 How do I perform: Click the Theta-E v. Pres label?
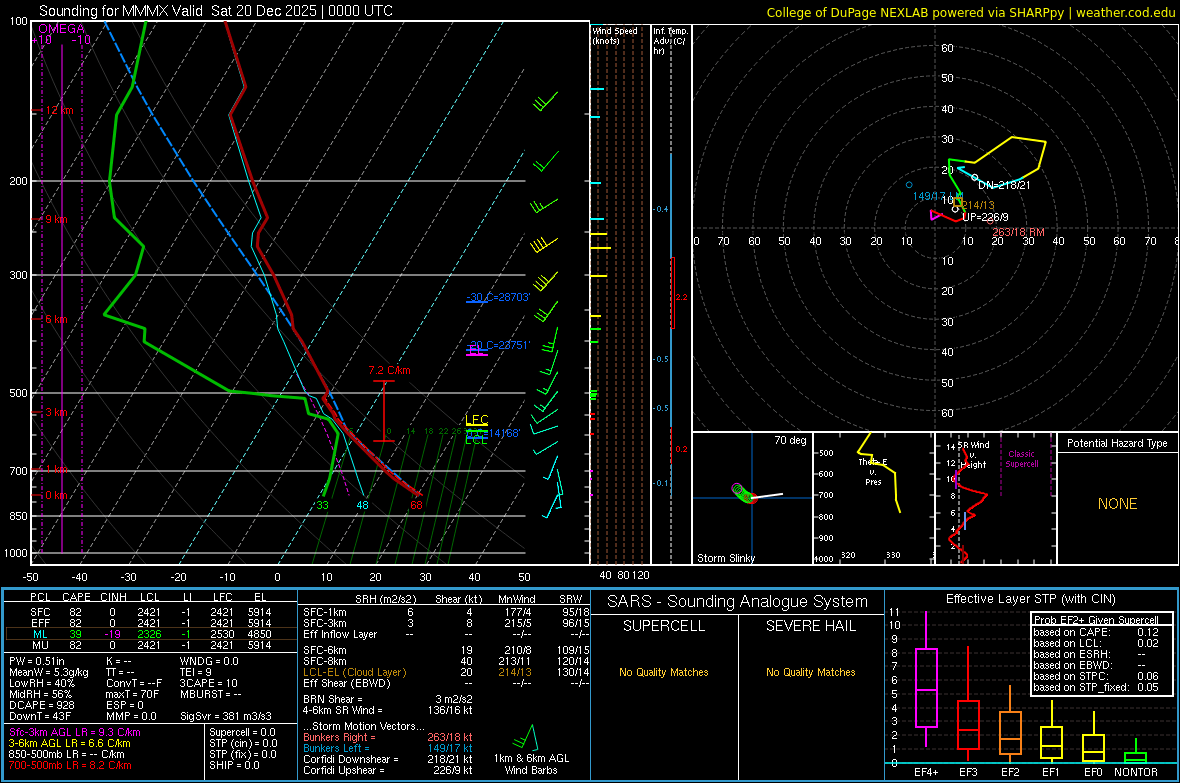[x=873, y=472]
